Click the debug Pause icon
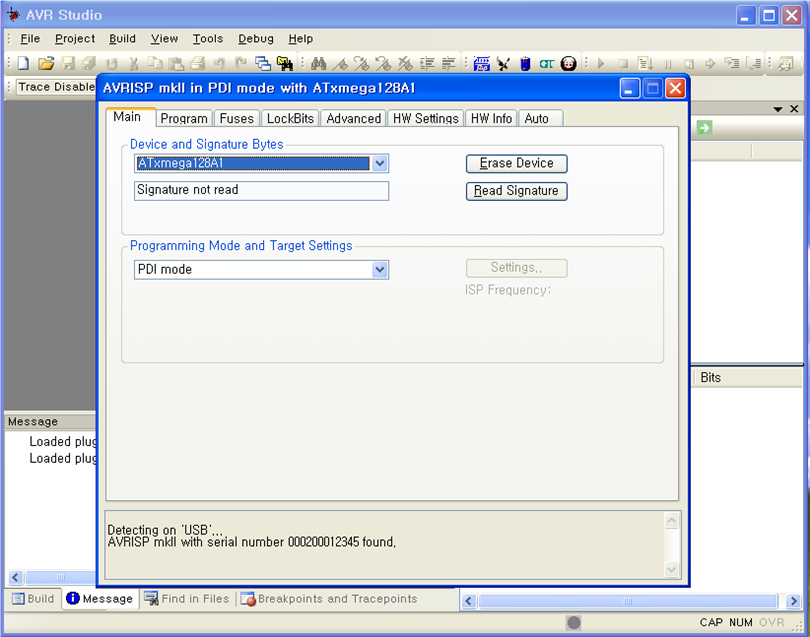810x637 pixels. tap(667, 64)
